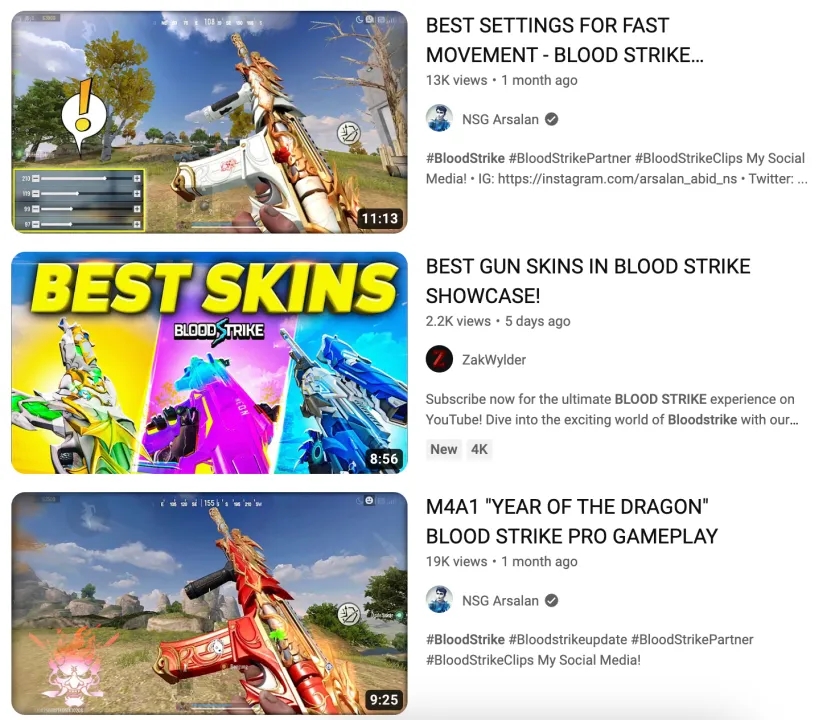Click verified badge on M4A1 video channel

pos(552,600)
